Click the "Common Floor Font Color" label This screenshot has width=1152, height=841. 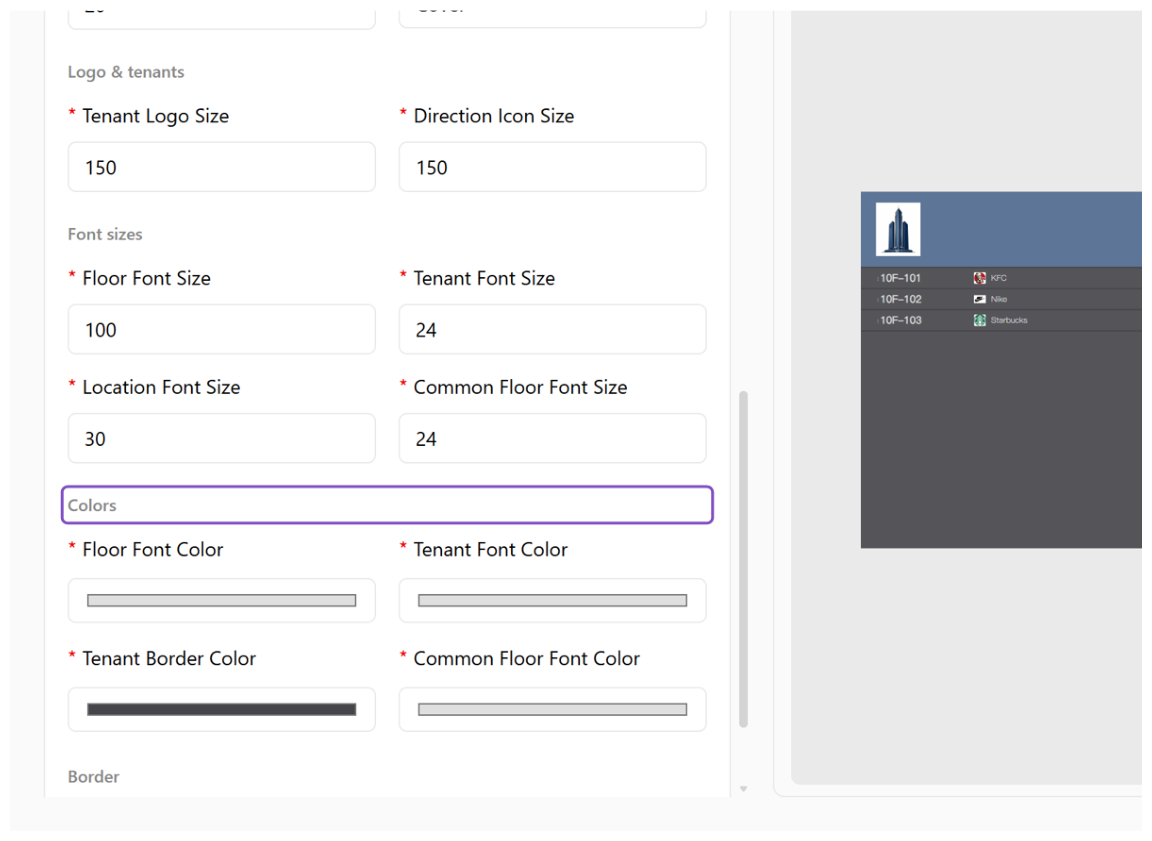526,658
